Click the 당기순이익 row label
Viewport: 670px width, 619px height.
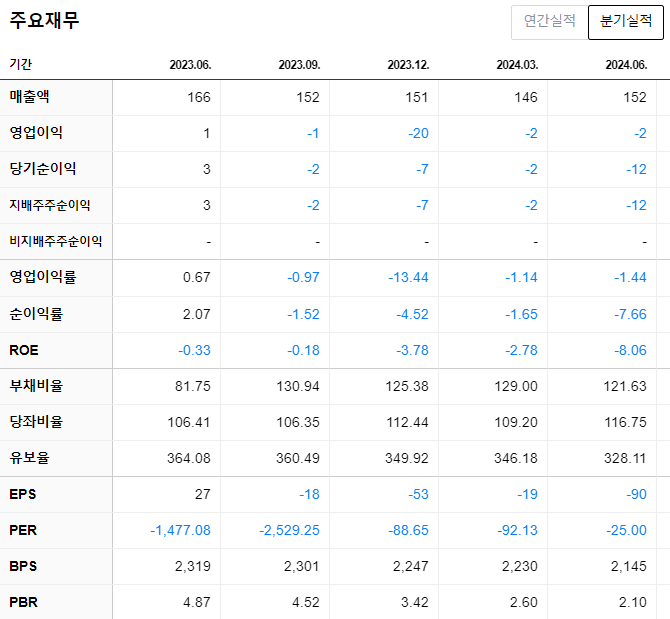(x=43, y=169)
